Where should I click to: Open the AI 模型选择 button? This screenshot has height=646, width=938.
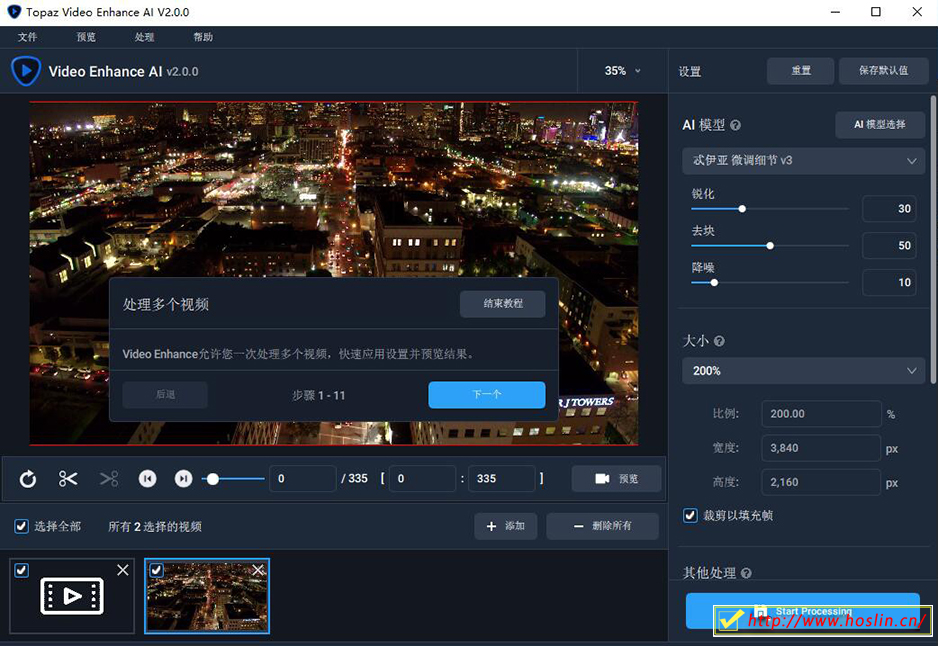880,124
